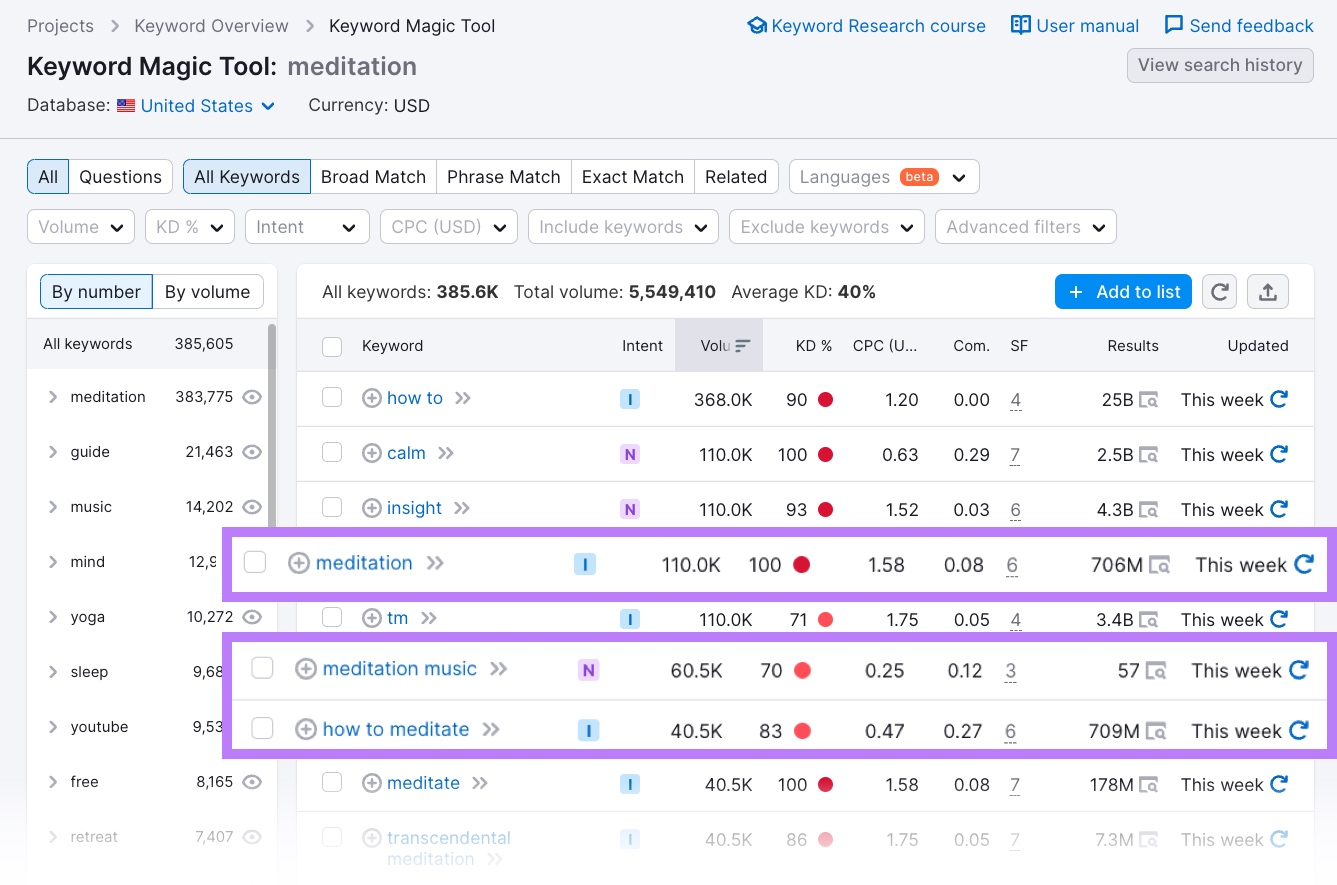This screenshot has height=885, width=1337.
Task: Open the KD % filter dropdown
Action: coord(189,227)
